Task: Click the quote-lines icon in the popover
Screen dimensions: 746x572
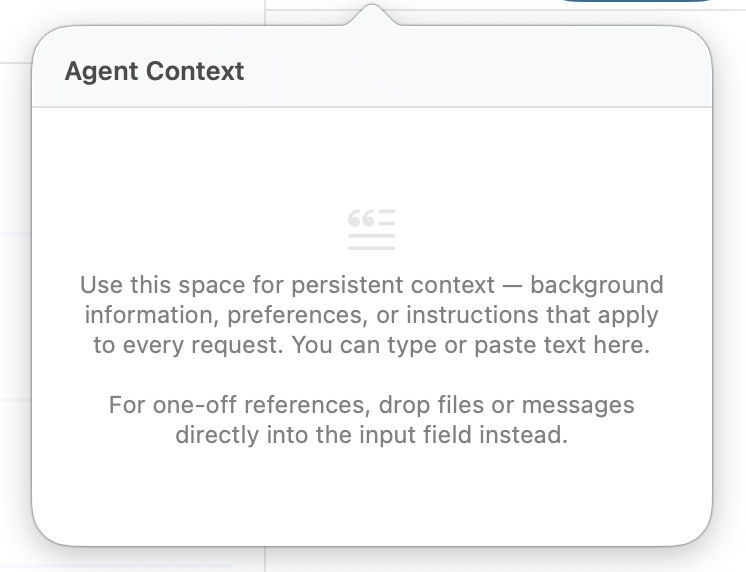Action: (371, 229)
